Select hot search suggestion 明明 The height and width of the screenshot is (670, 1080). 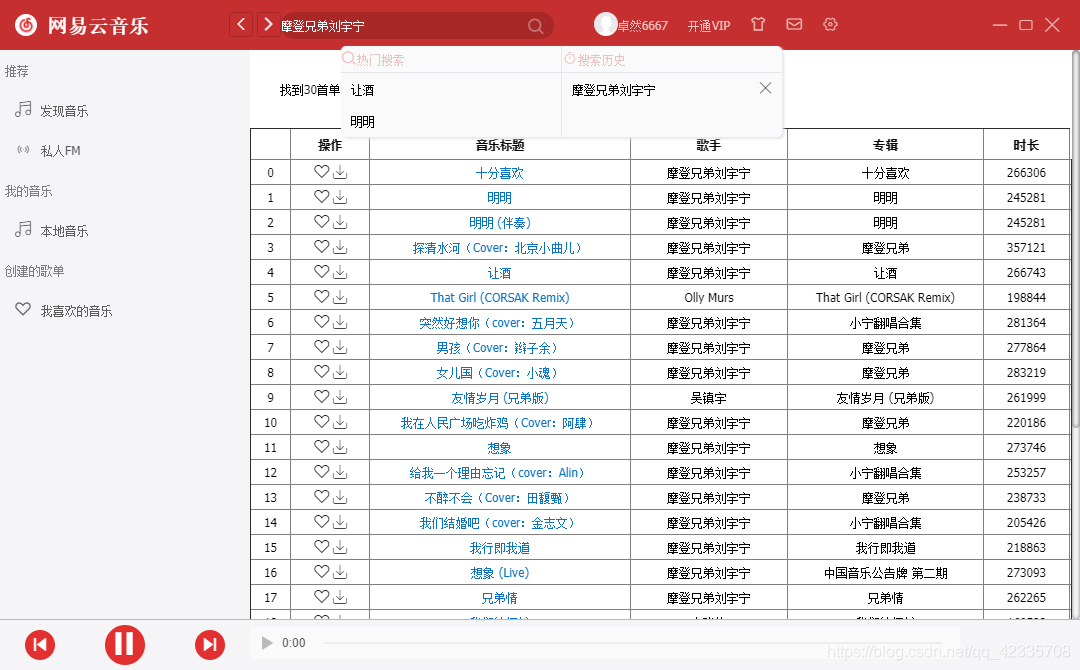362,122
